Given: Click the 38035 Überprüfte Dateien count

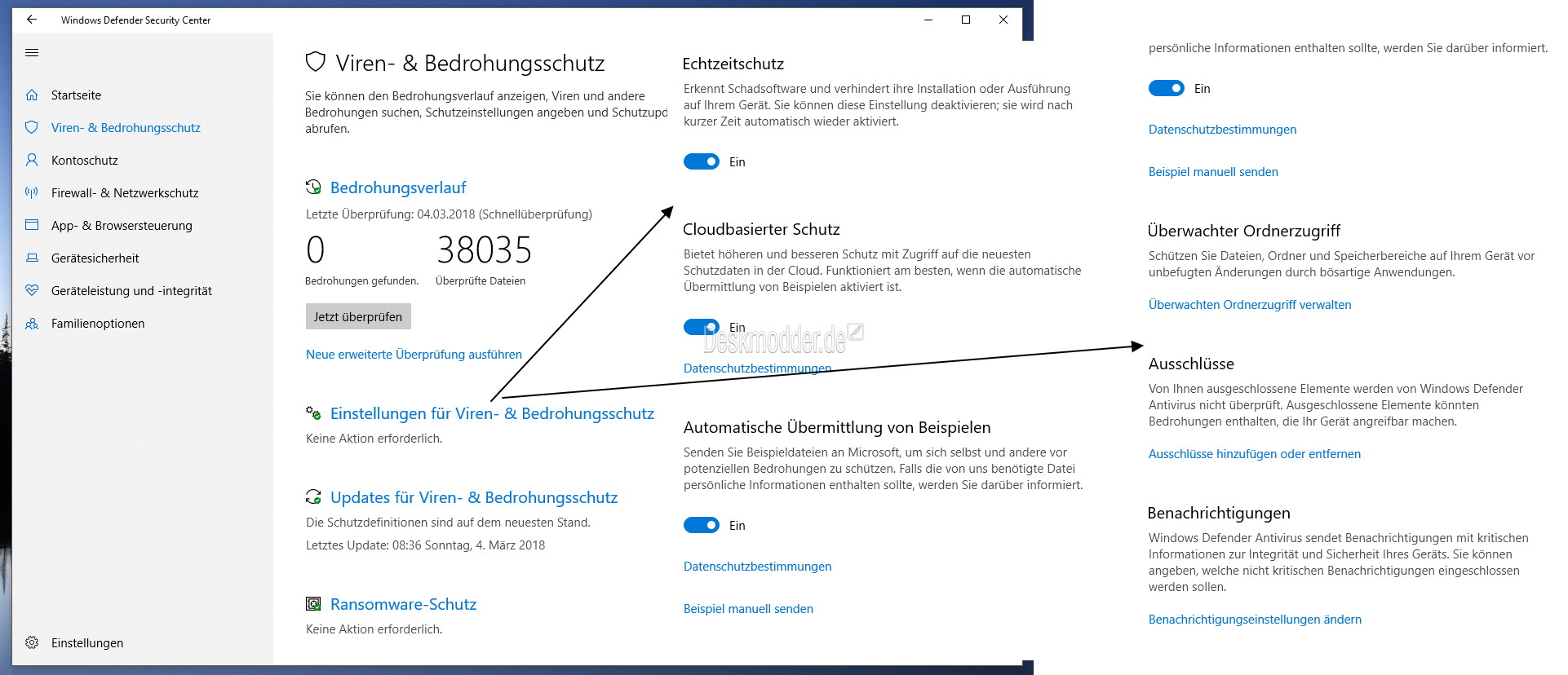Looking at the screenshot, I should point(484,249).
